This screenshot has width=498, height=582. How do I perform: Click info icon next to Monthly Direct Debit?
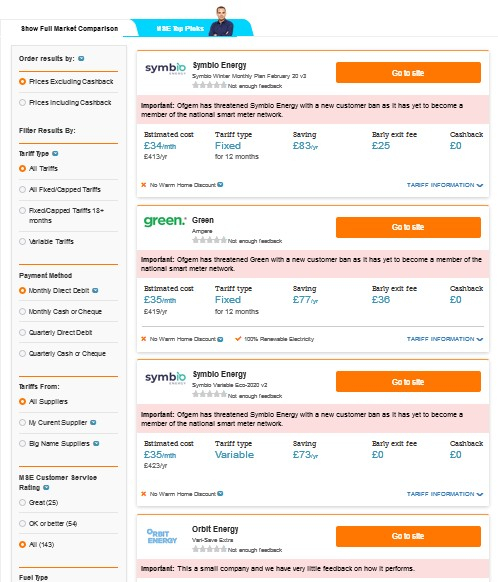point(95,291)
